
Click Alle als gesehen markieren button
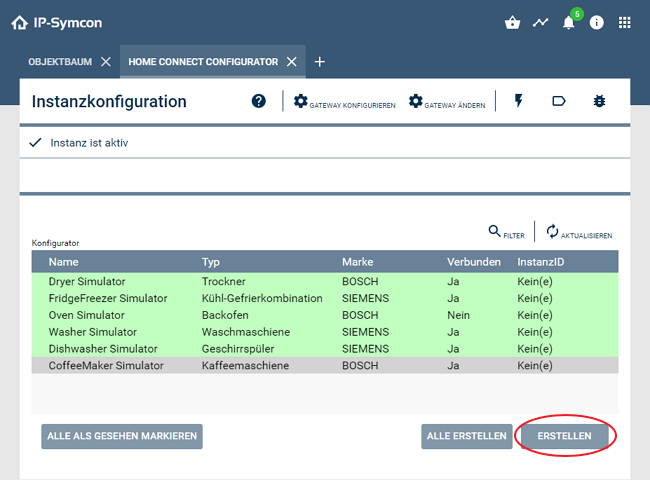pyautogui.click(x=122, y=436)
